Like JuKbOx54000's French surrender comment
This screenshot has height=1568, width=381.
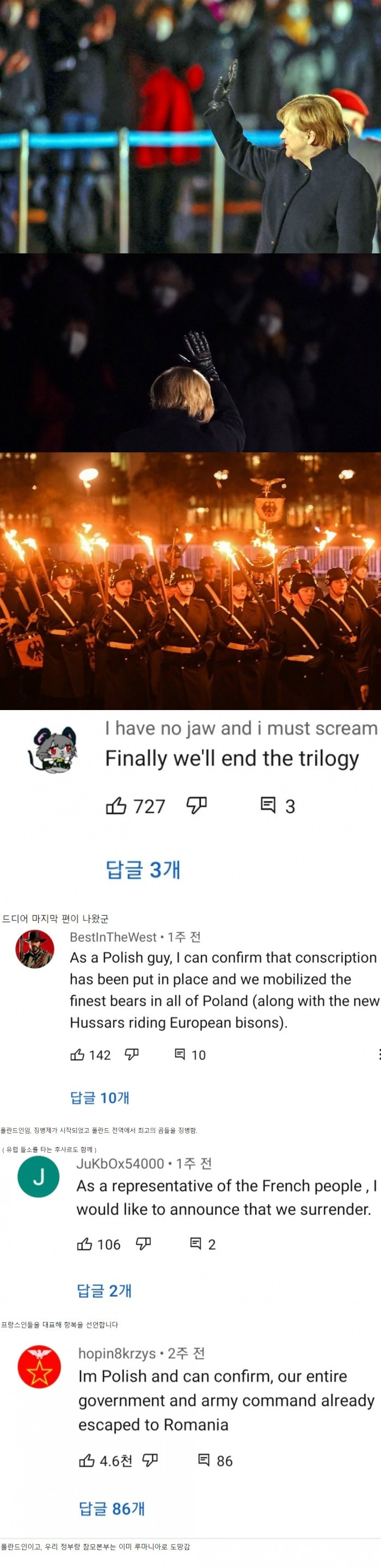(x=85, y=1244)
